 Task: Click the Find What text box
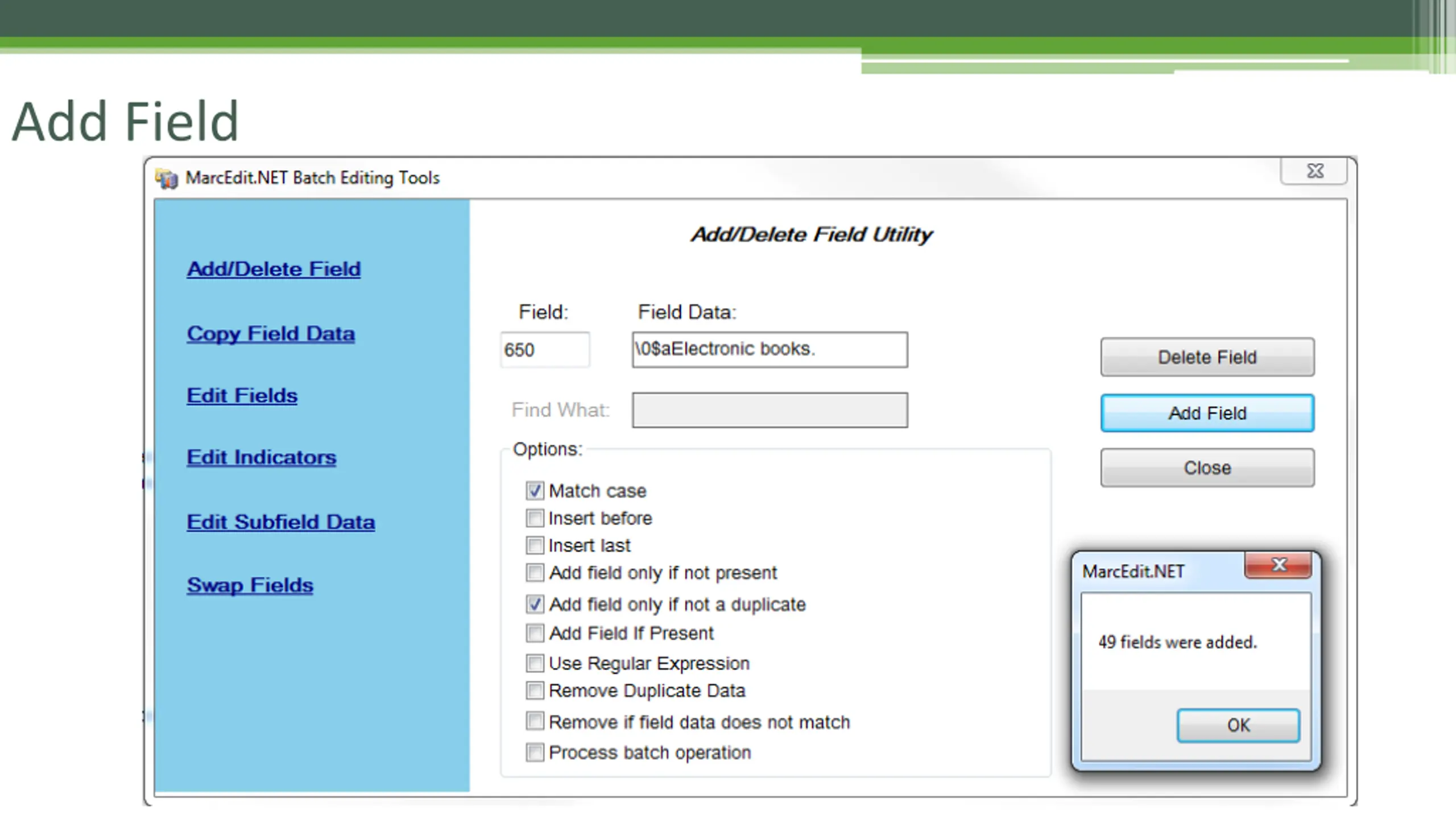[x=770, y=410]
